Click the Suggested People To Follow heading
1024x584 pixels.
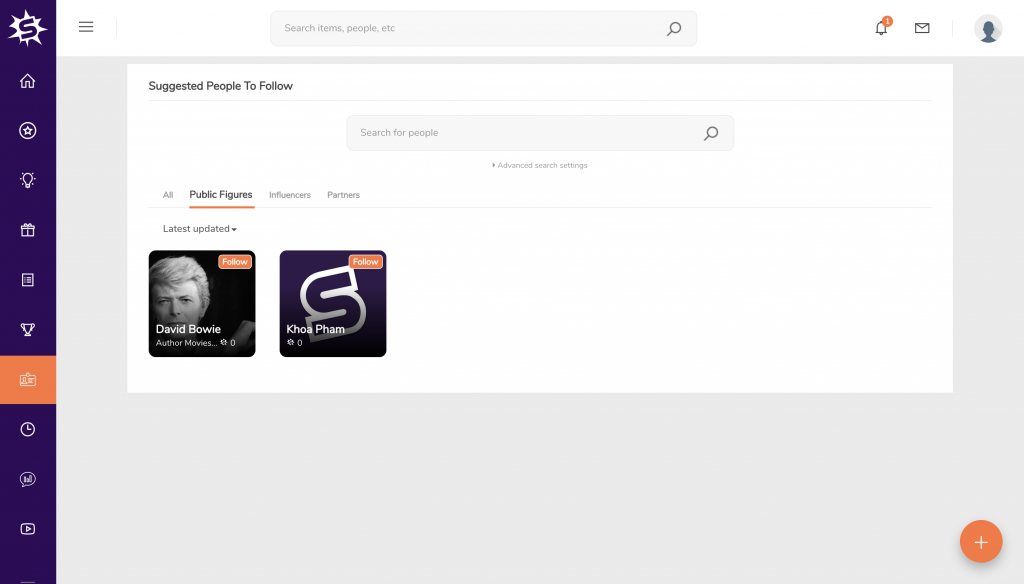pyautogui.click(x=221, y=86)
